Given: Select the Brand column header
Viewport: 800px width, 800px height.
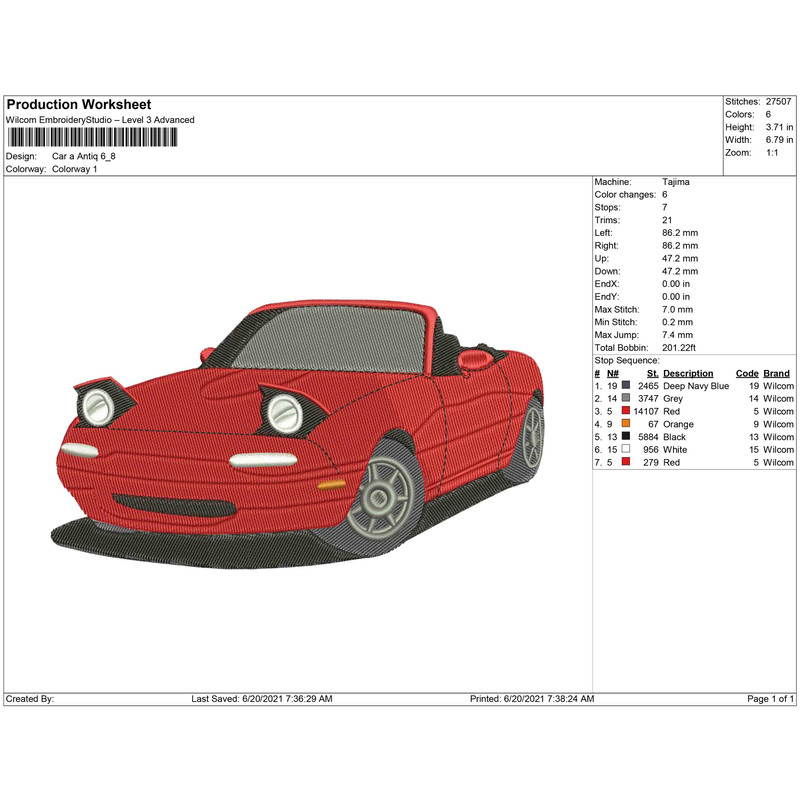Looking at the screenshot, I should point(777,373).
